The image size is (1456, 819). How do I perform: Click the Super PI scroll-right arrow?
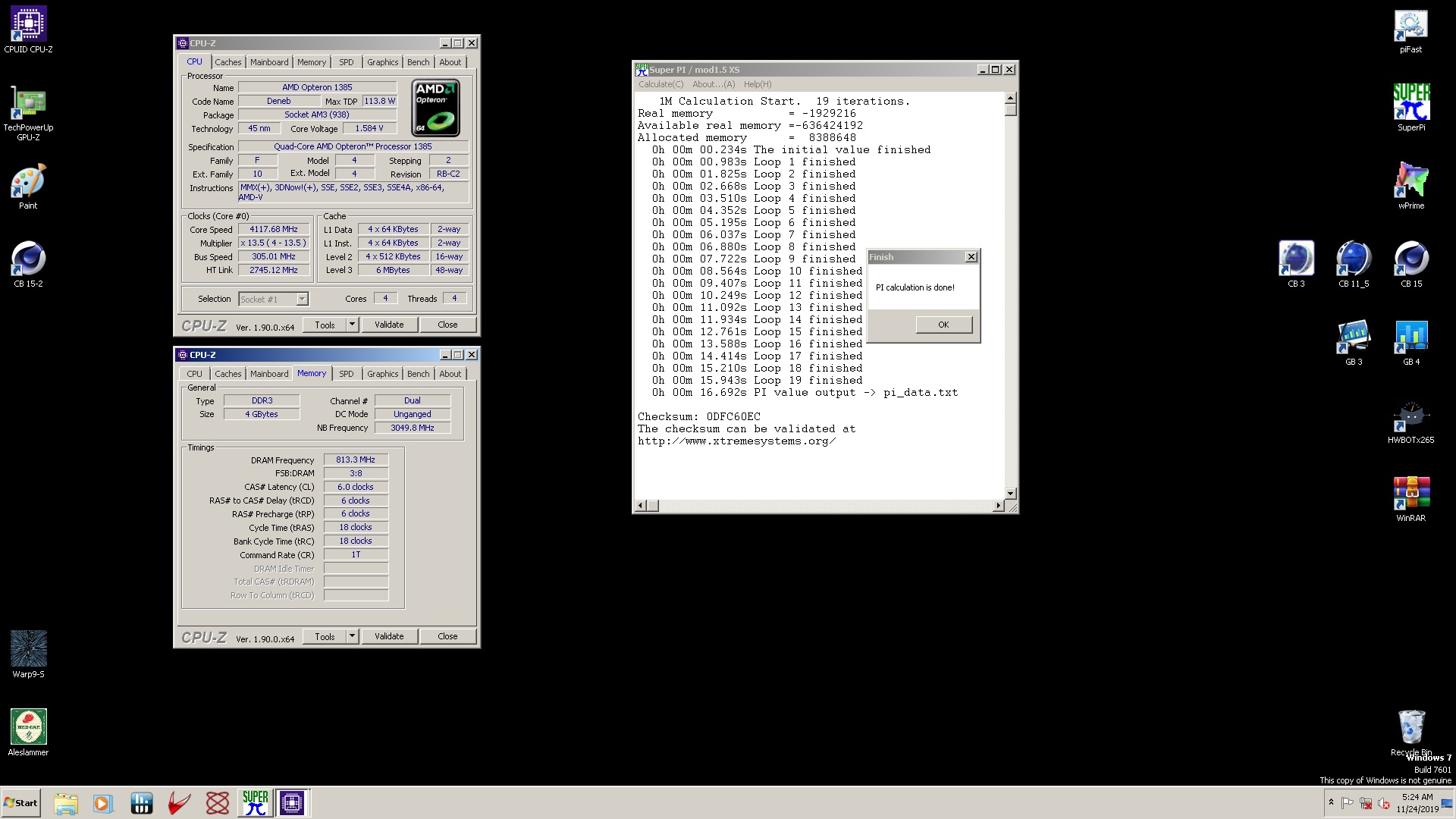coord(998,505)
